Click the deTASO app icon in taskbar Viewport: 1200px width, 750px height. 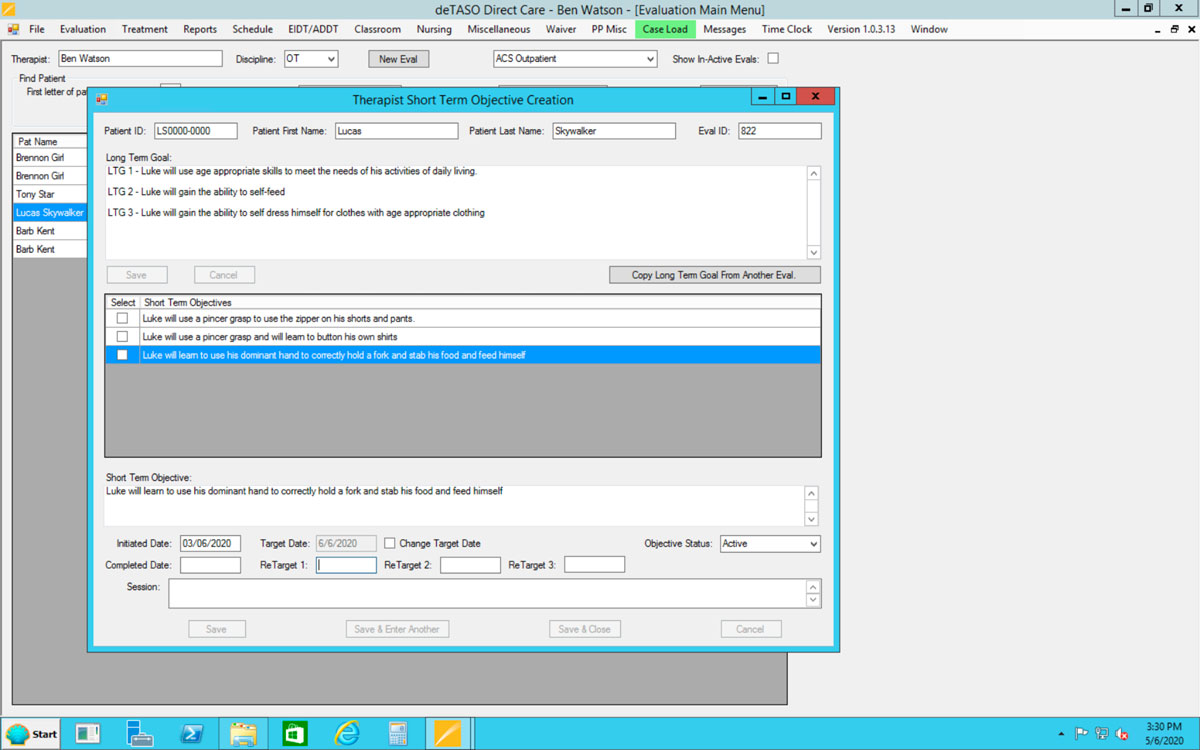447,733
